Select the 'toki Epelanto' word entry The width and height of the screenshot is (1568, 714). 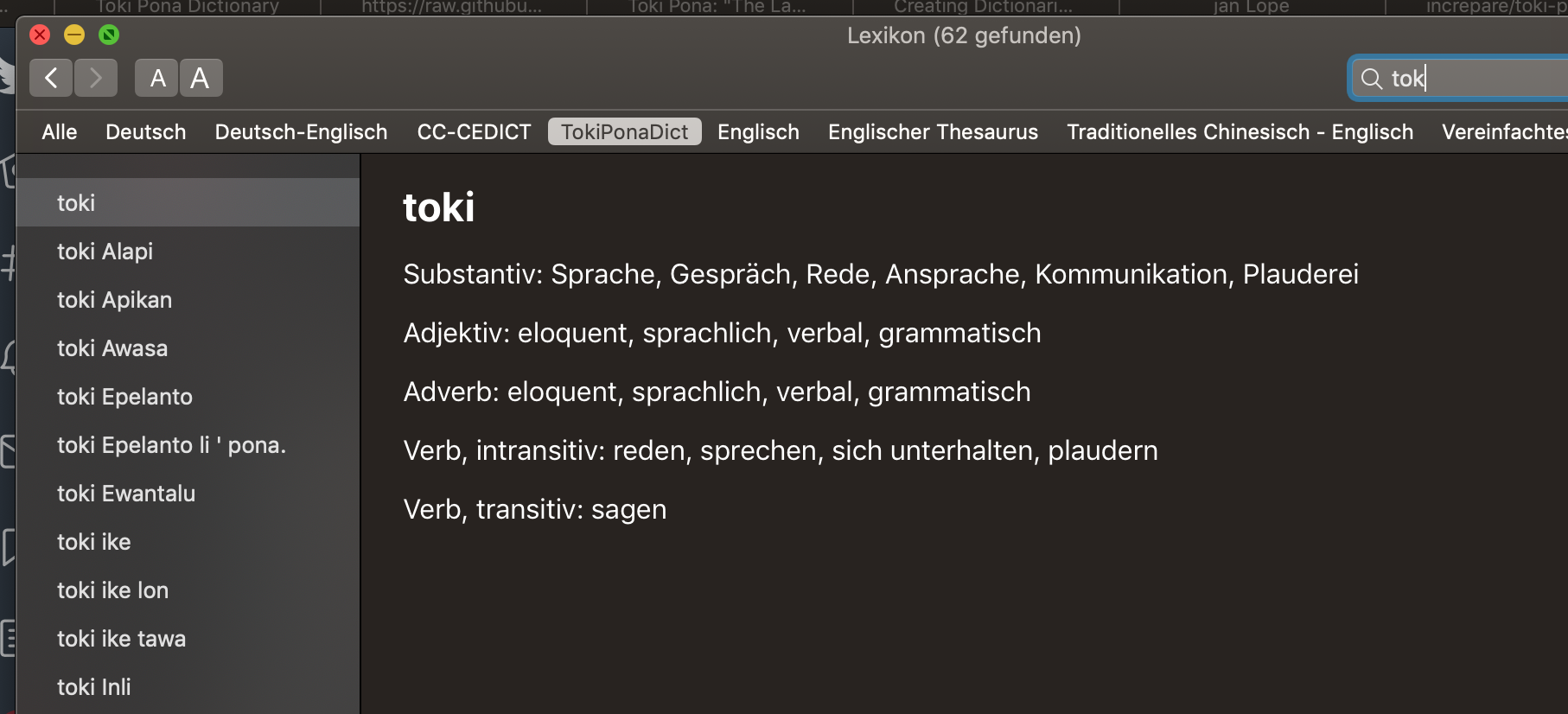124,396
